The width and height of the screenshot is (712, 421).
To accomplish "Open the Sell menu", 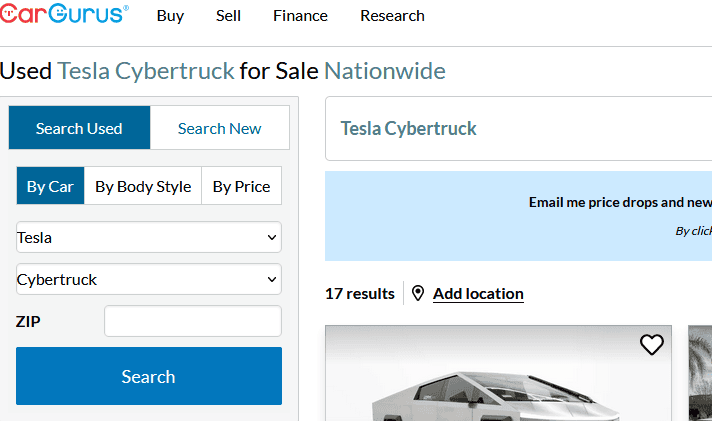I will (228, 16).
